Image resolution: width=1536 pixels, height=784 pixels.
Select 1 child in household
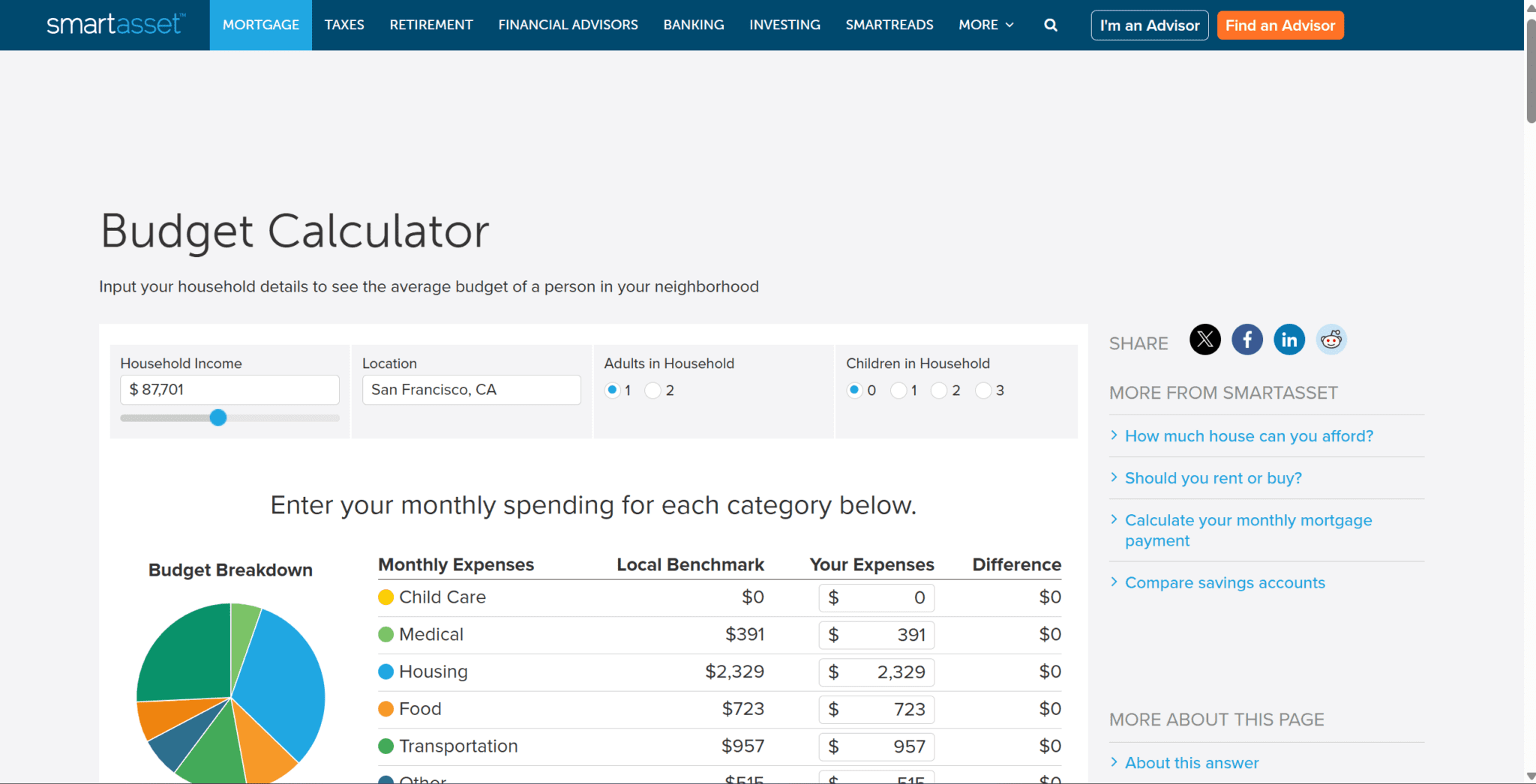pyautogui.click(x=898, y=391)
